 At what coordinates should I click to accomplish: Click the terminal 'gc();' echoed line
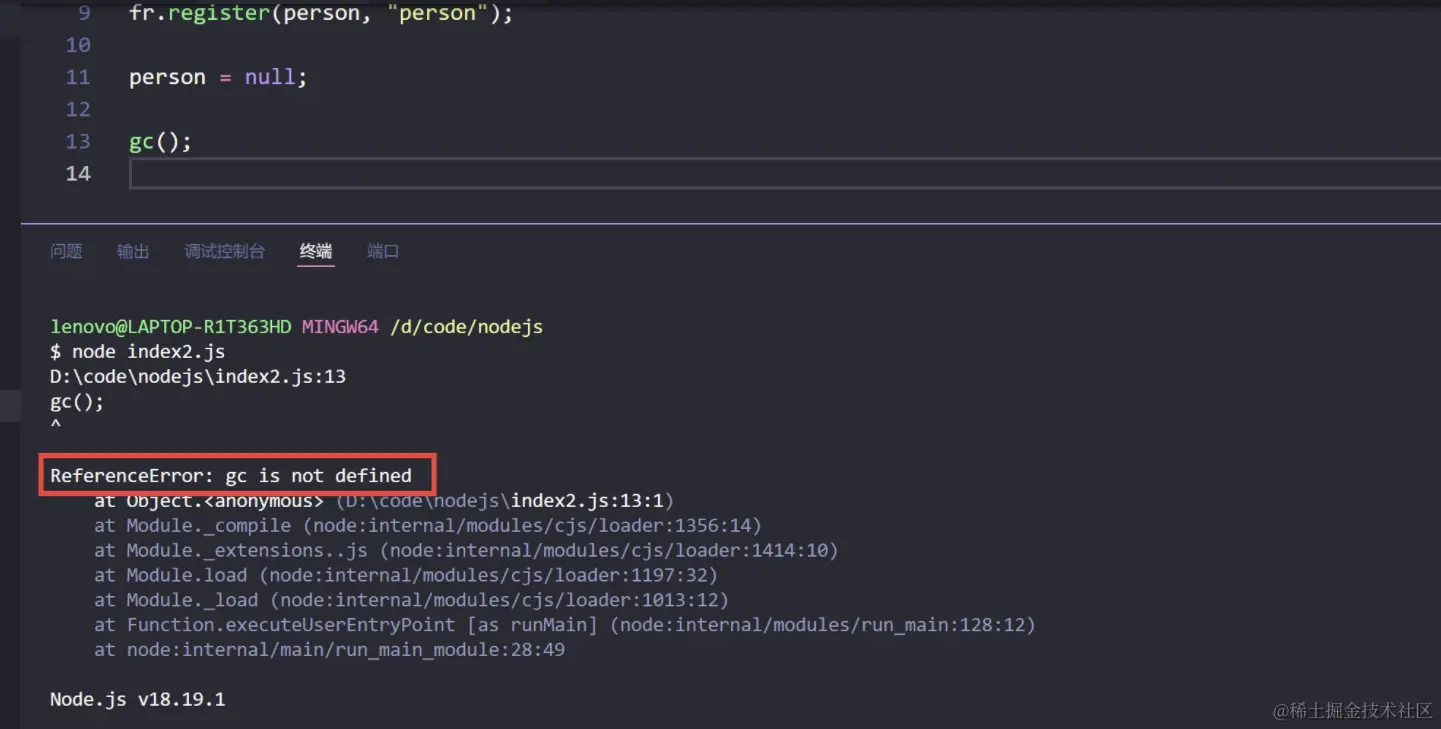click(77, 401)
